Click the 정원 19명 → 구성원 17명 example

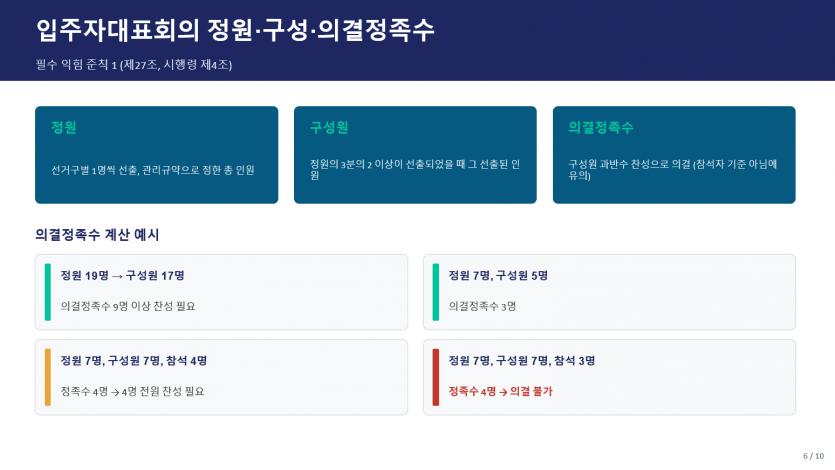point(122,276)
